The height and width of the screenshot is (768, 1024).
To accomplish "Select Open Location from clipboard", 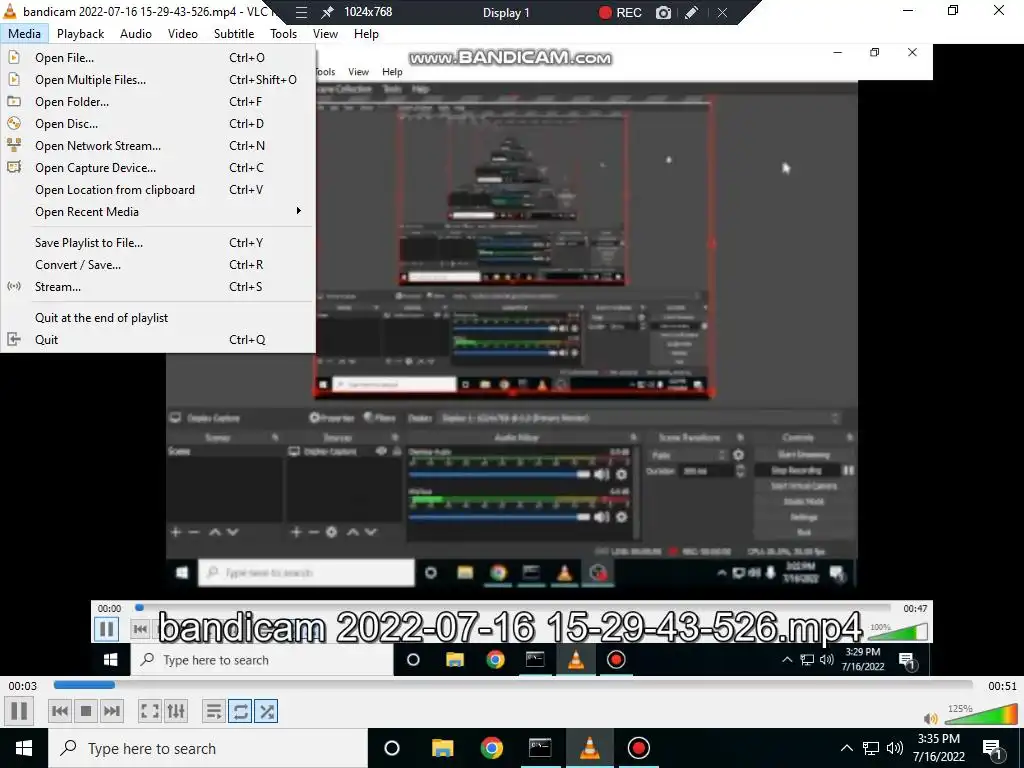I will pos(158,190).
